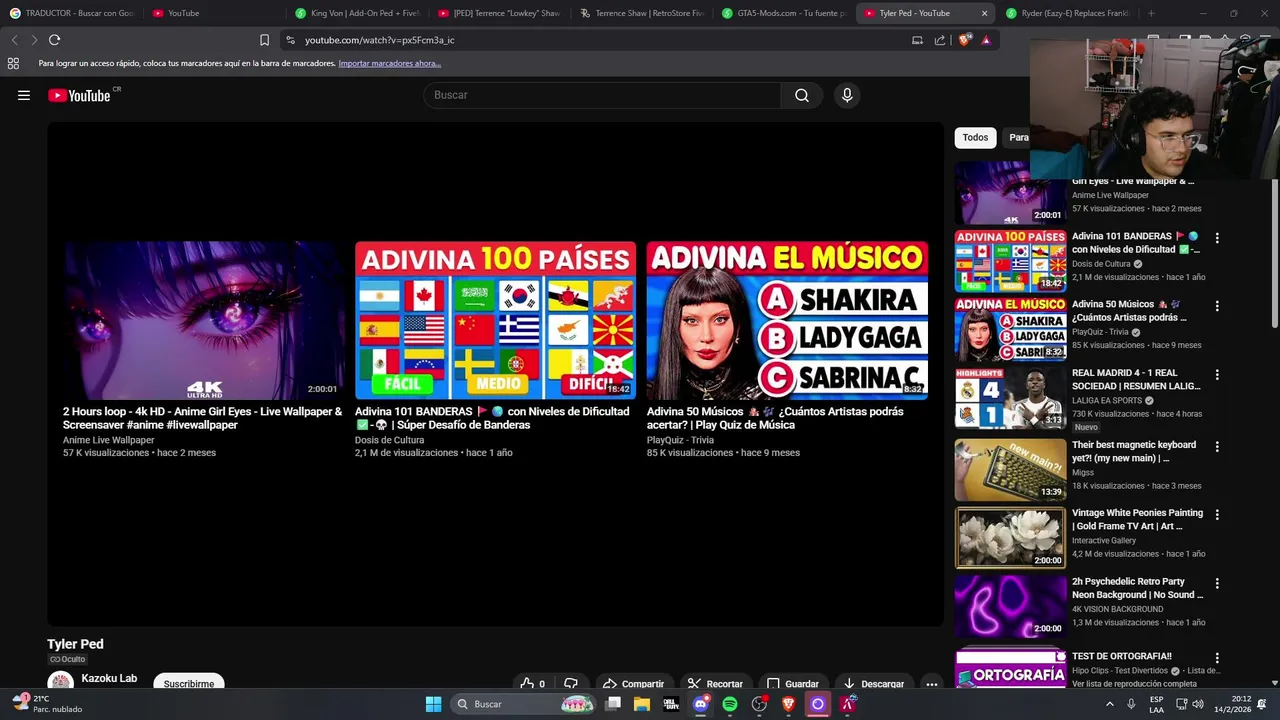The image size is (1280, 720).
Task: Switch to the Ryder (Eazy-E) Replaces Franklin tab
Action: [1069, 13]
